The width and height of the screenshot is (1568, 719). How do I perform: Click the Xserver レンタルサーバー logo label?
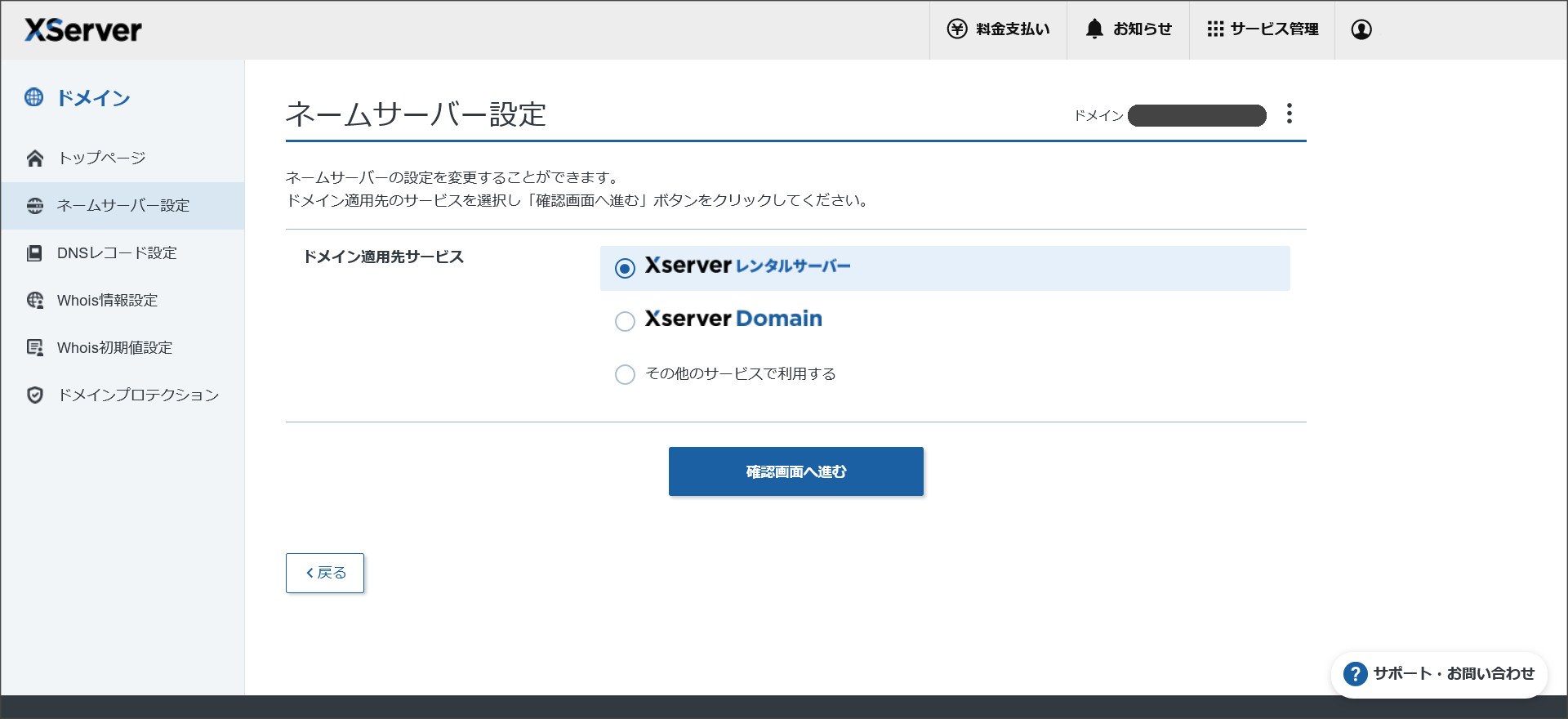(x=747, y=266)
